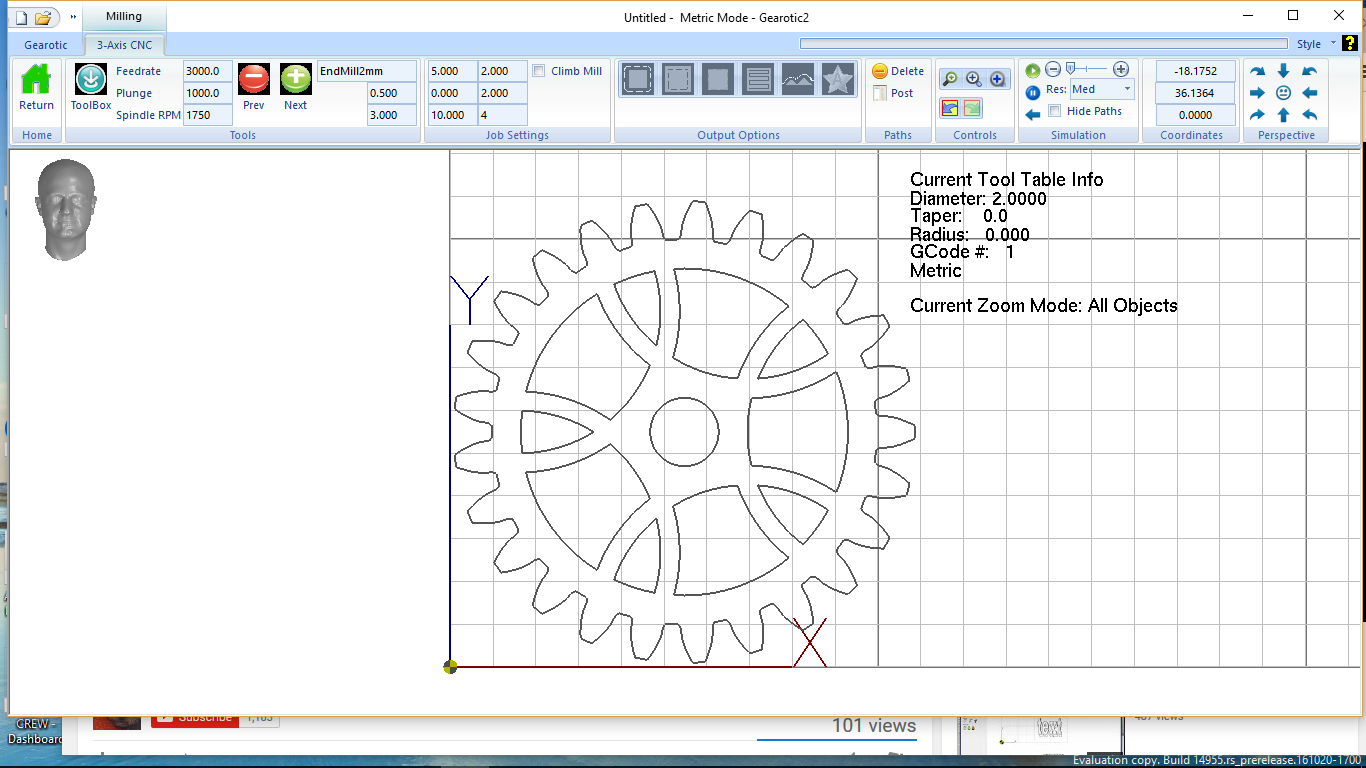
Task: Toggle the Hide Paths checkbox
Action: pos(1054,111)
